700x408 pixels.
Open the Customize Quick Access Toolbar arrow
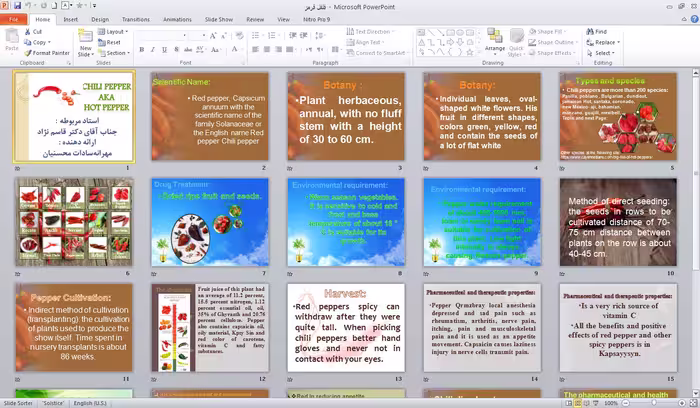pyautogui.click(x=95, y=6)
